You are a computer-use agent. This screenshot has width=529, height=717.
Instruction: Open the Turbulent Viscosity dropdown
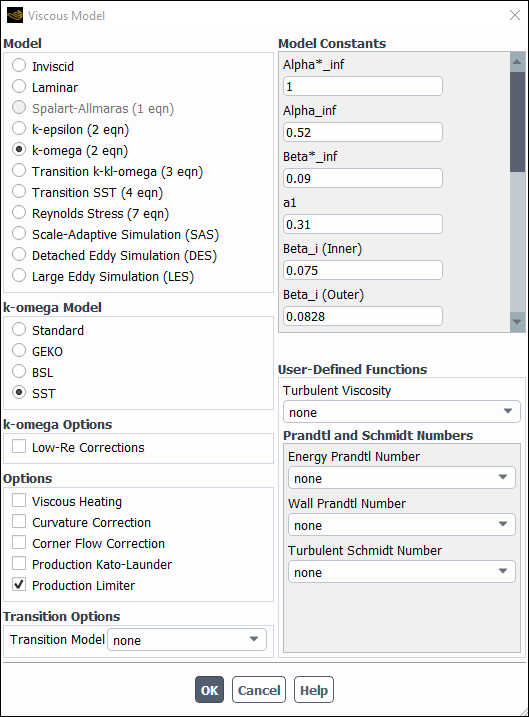pyautogui.click(x=401, y=412)
